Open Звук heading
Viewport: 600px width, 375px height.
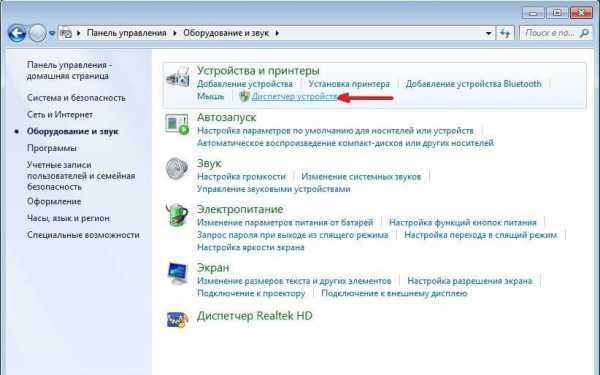tap(209, 163)
